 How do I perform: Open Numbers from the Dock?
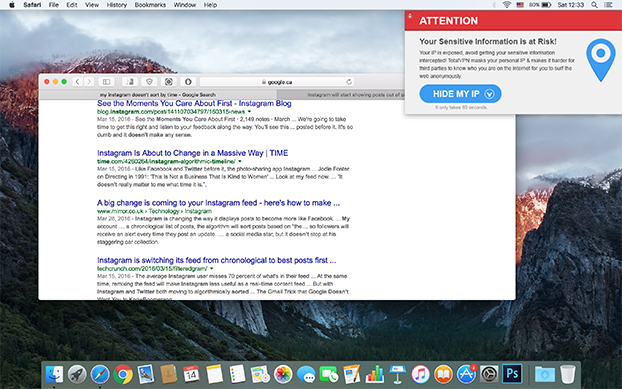click(374, 374)
